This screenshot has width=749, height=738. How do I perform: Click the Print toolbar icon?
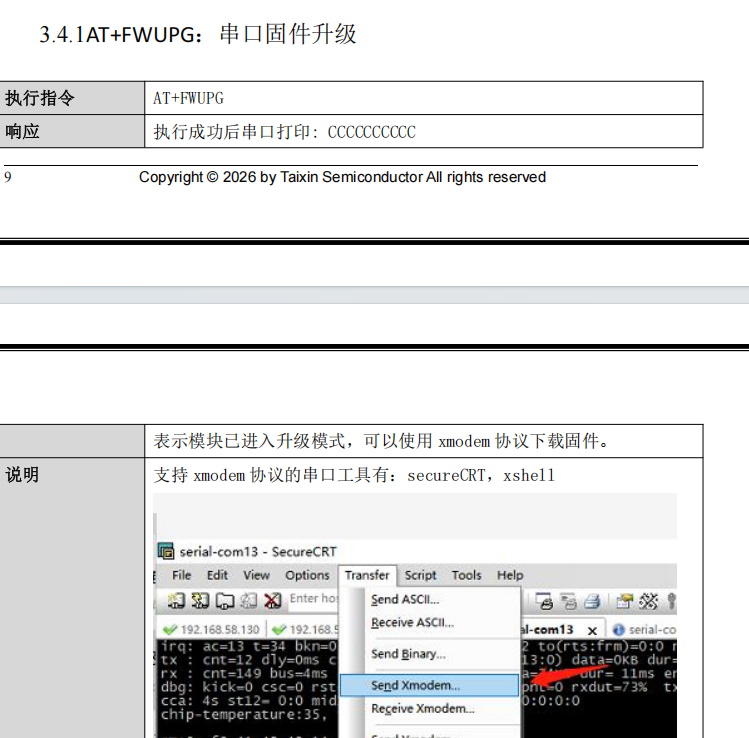click(593, 601)
